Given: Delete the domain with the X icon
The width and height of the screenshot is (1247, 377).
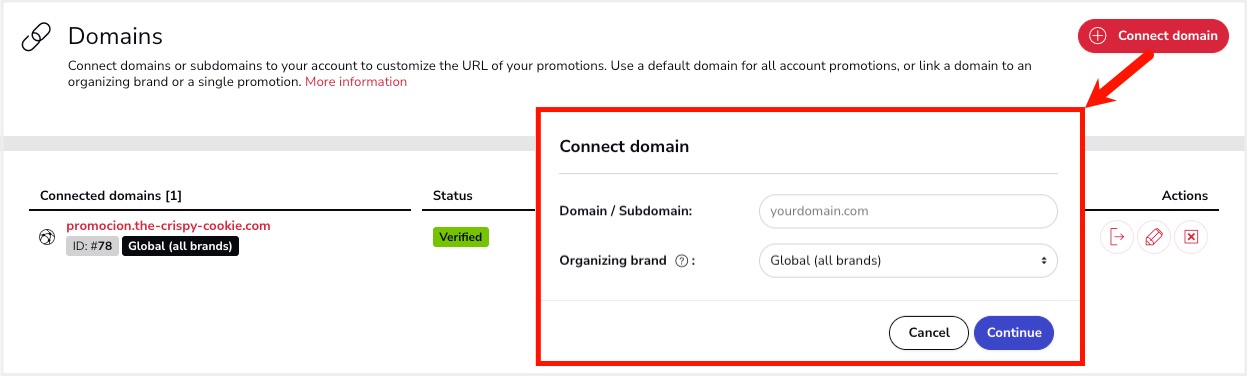Looking at the screenshot, I should pos(1191,237).
